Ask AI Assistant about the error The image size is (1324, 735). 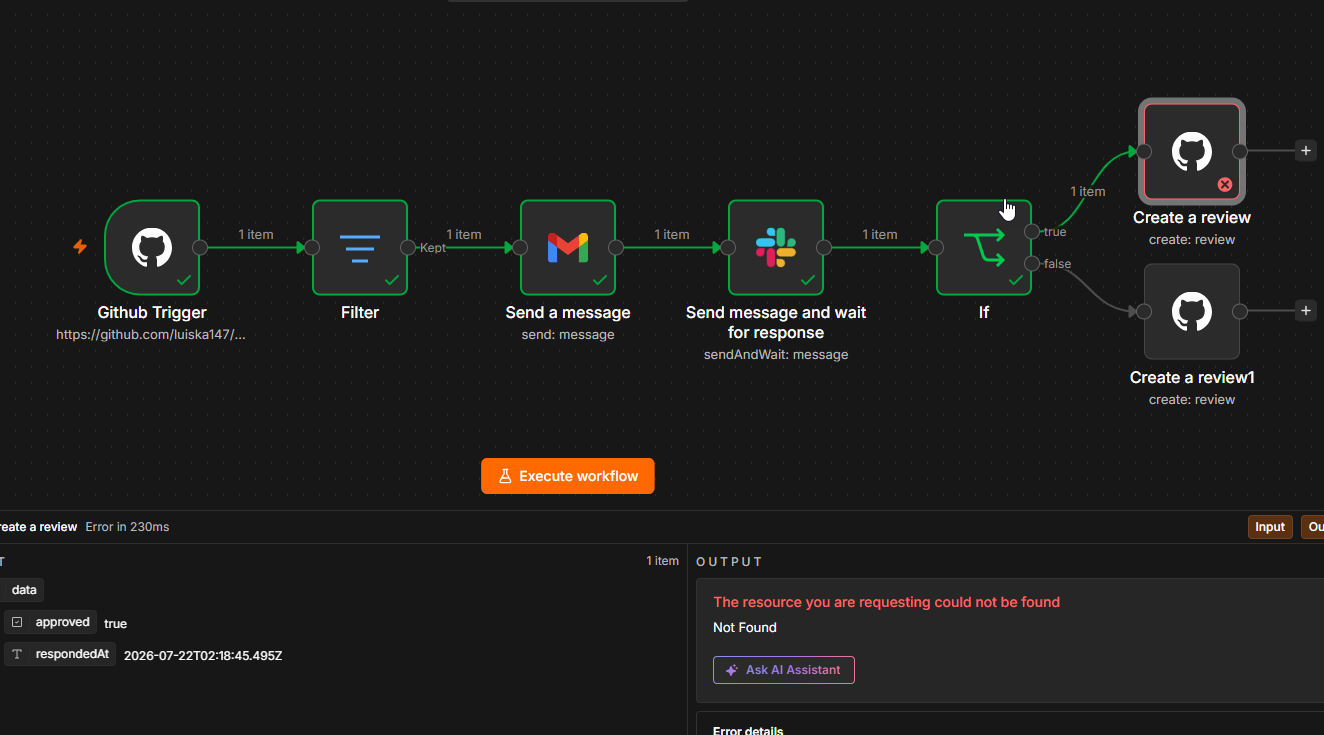click(784, 670)
